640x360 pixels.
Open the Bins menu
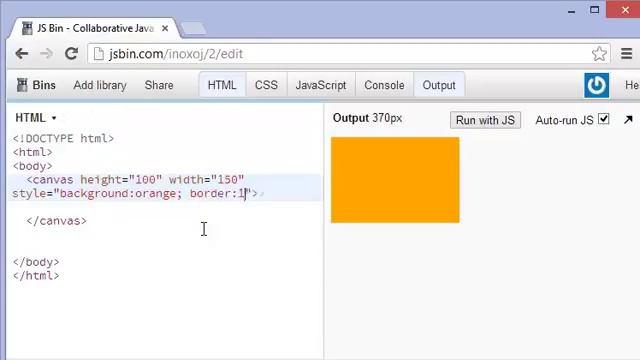[36, 85]
